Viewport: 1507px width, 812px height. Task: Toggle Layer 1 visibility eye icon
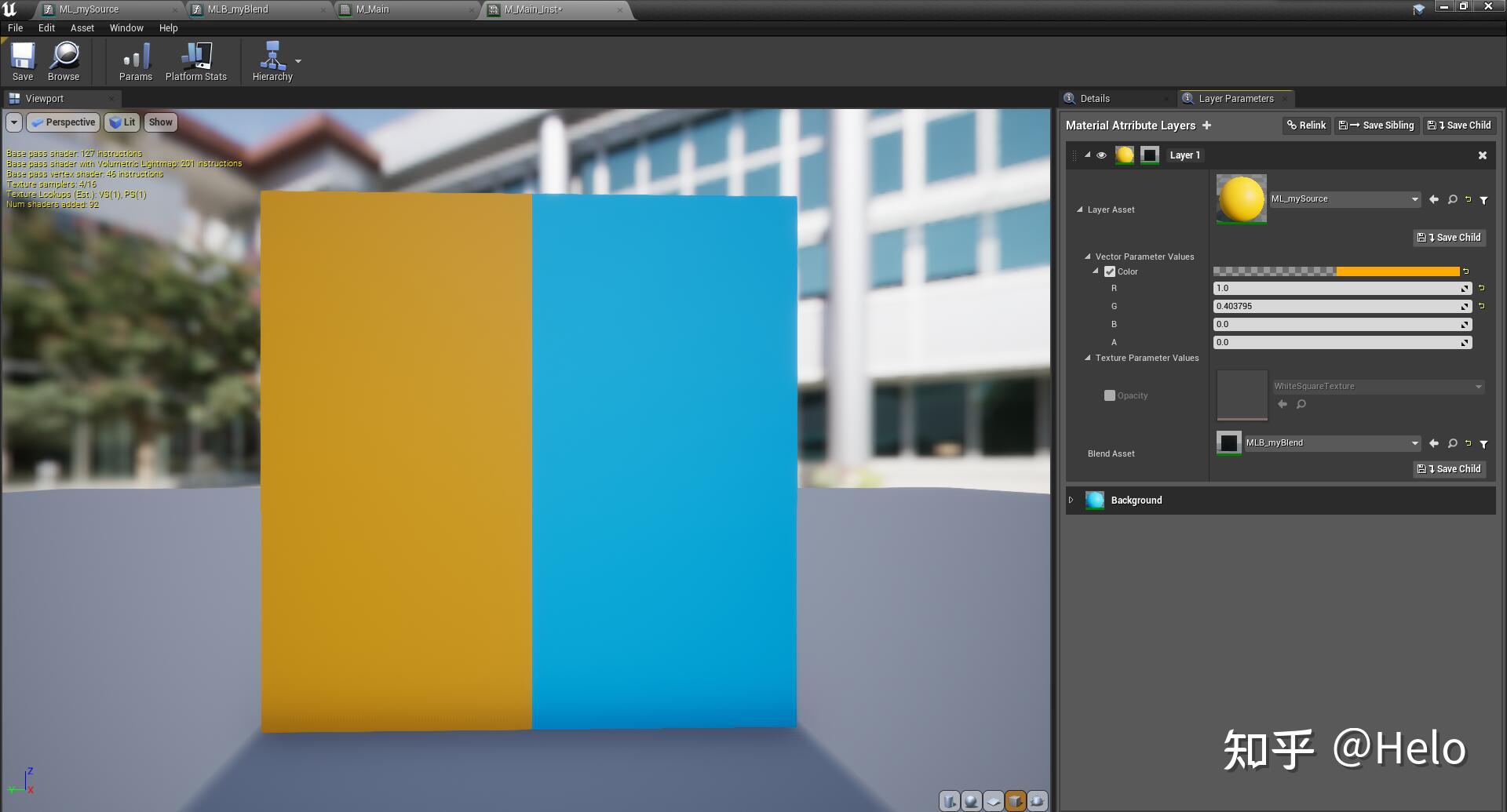[1102, 155]
